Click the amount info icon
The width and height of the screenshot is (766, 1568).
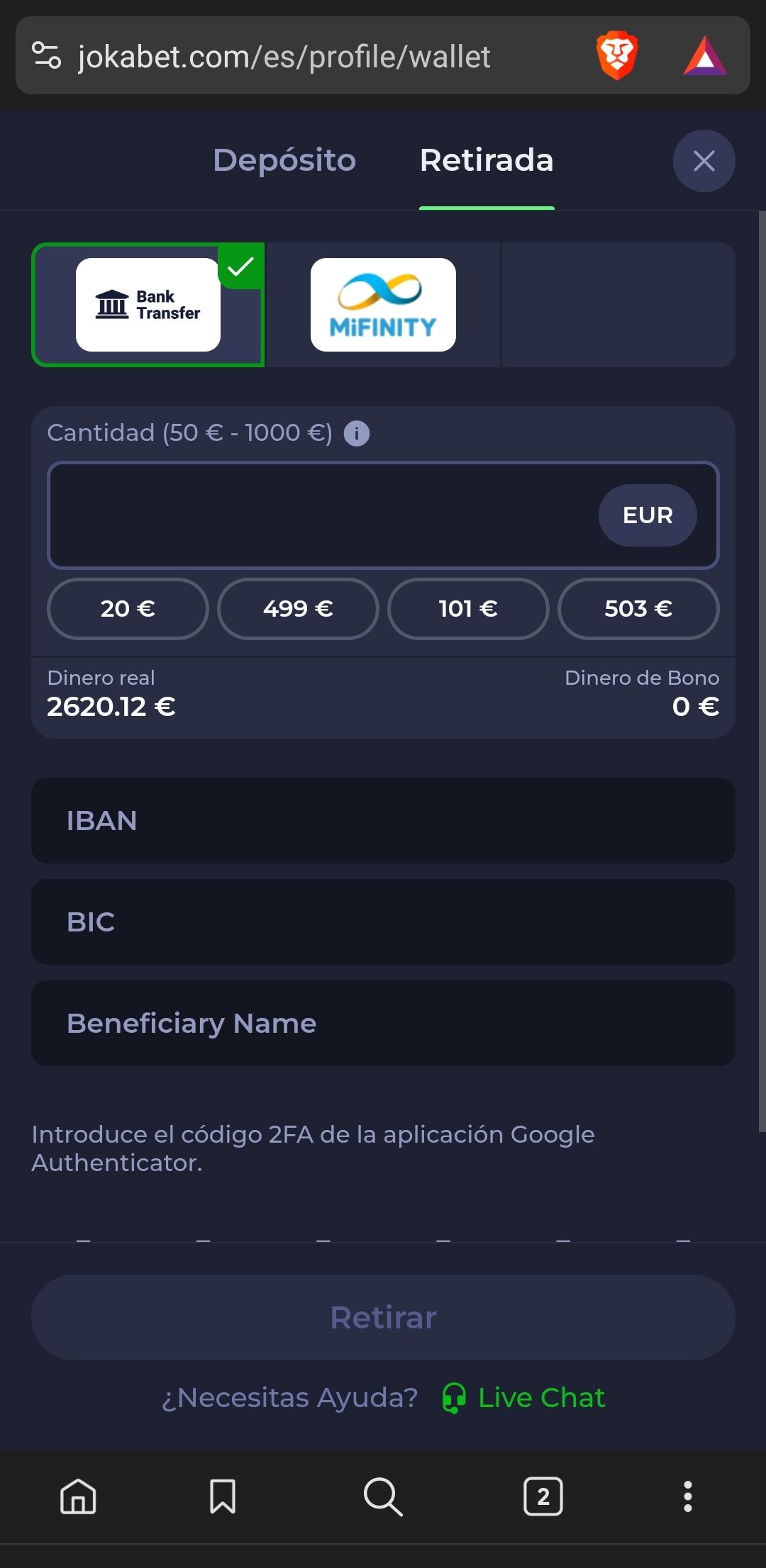[357, 433]
